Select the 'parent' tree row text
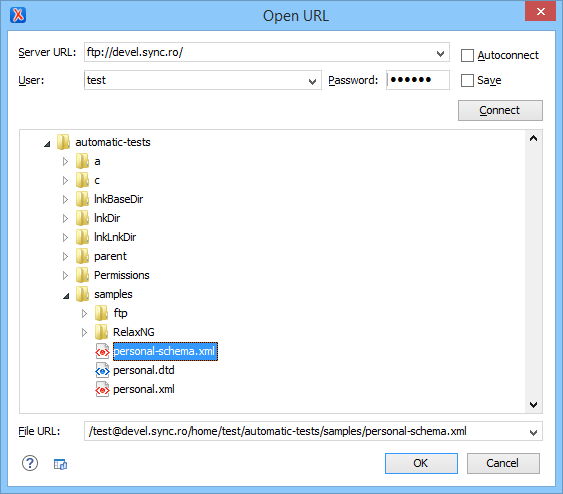563x494 pixels. tap(110, 256)
